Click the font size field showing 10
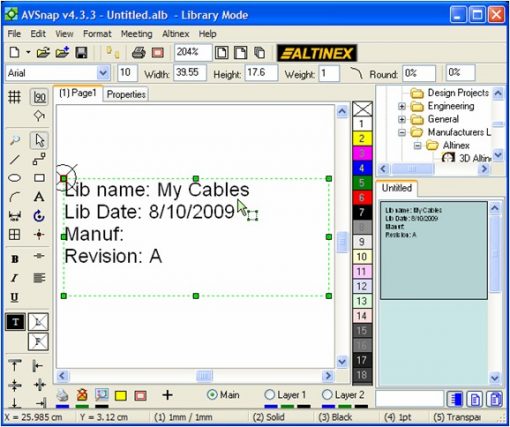 coord(127,73)
